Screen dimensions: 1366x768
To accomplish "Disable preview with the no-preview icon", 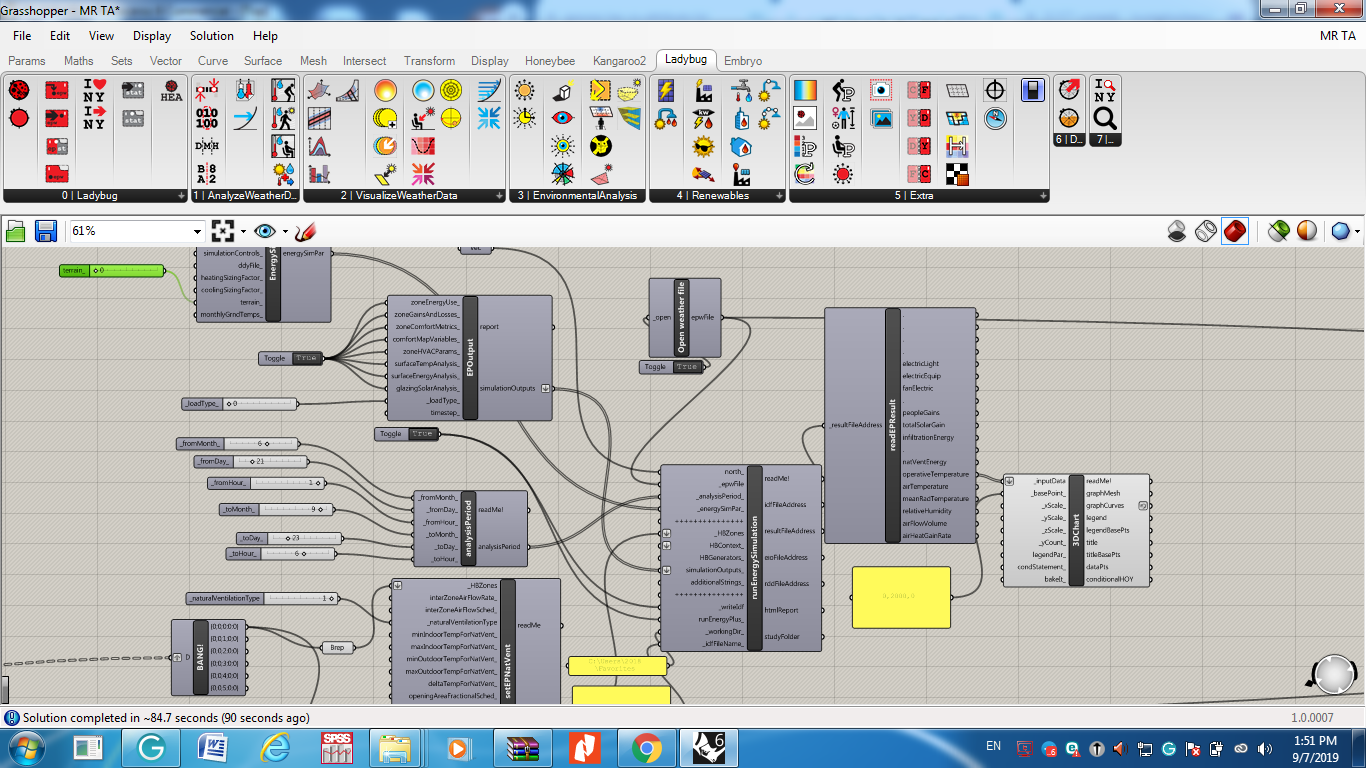I will click(x=1179, y=231).
